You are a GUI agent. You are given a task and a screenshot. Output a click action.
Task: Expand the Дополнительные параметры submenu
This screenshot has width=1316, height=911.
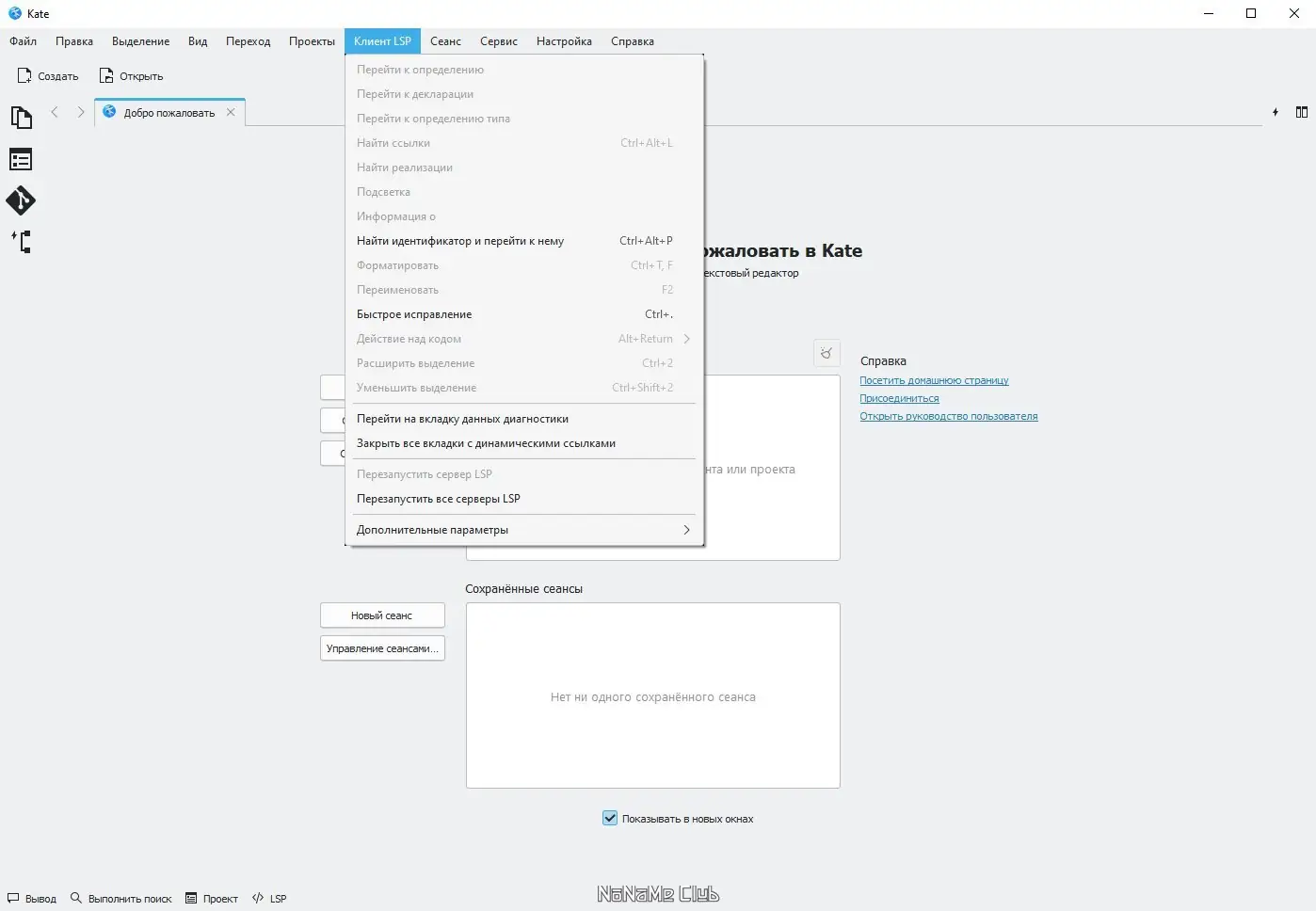coord(524,530)
